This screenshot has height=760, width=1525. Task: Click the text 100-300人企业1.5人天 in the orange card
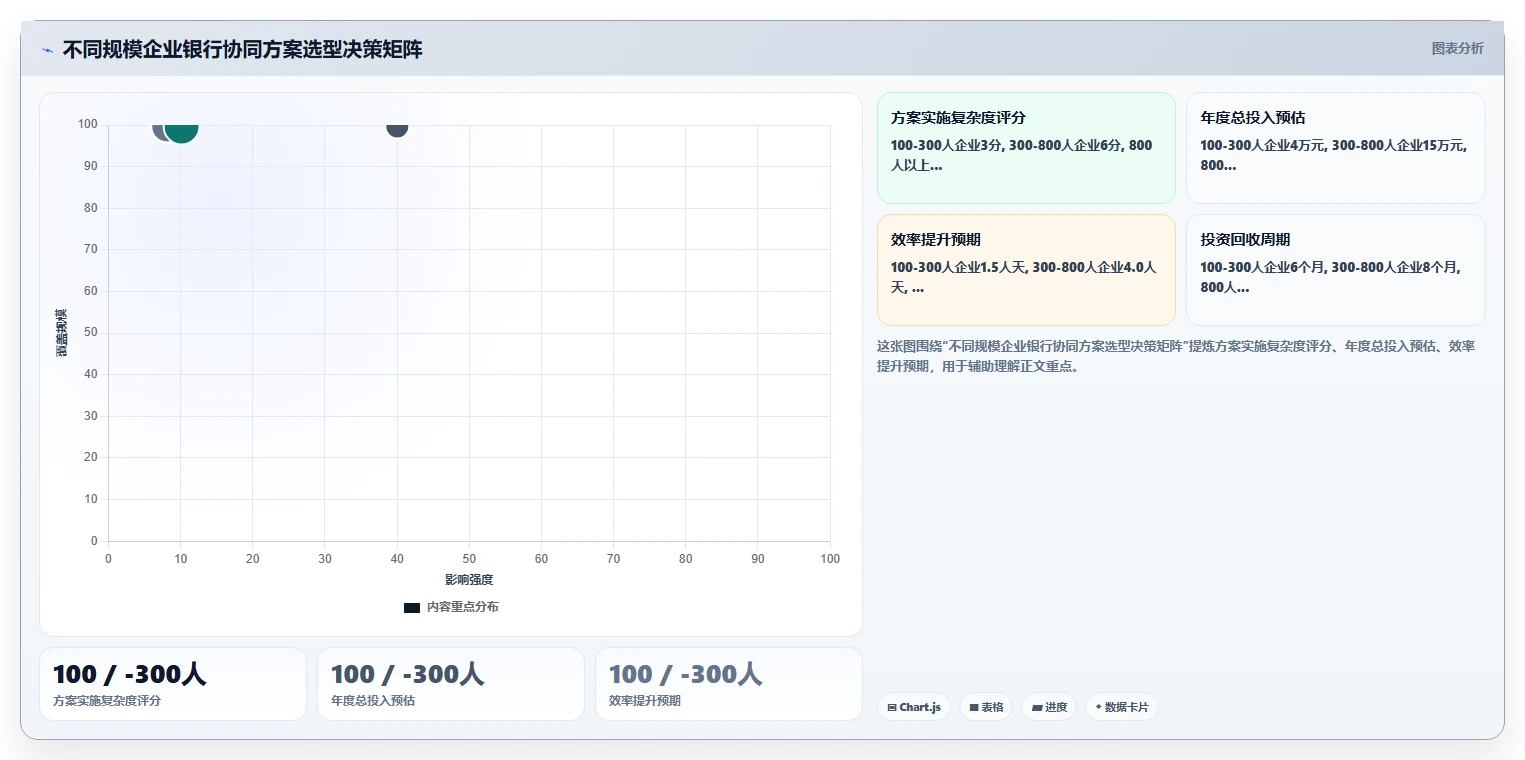957,267
